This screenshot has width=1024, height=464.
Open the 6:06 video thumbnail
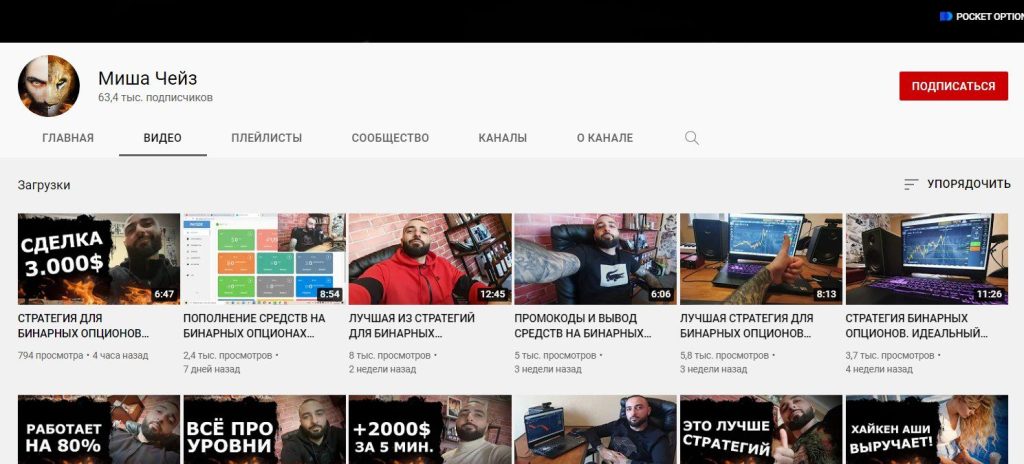click(595, 258)
